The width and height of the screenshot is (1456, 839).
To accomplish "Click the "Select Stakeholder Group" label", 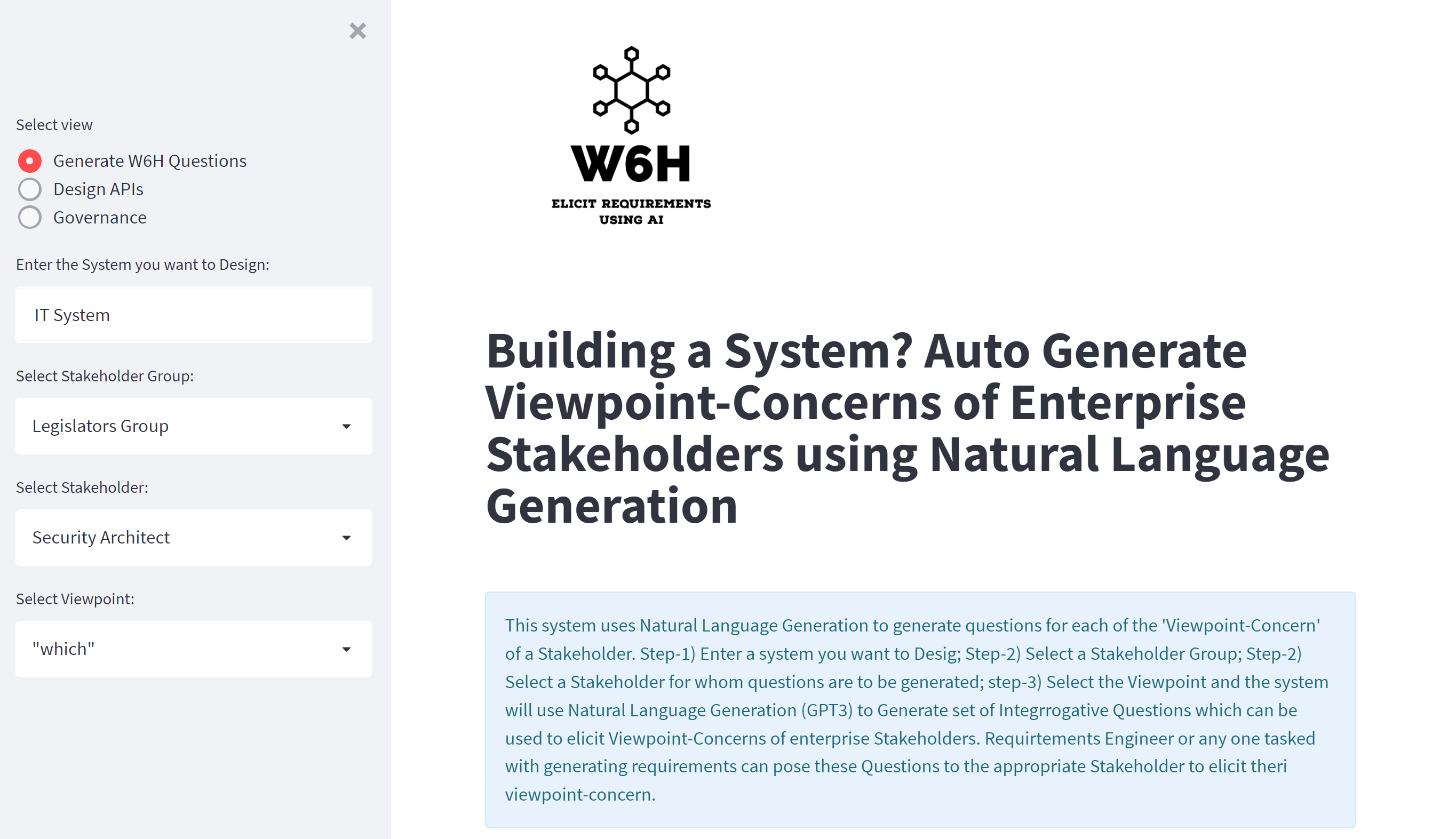I will (105, 375).
